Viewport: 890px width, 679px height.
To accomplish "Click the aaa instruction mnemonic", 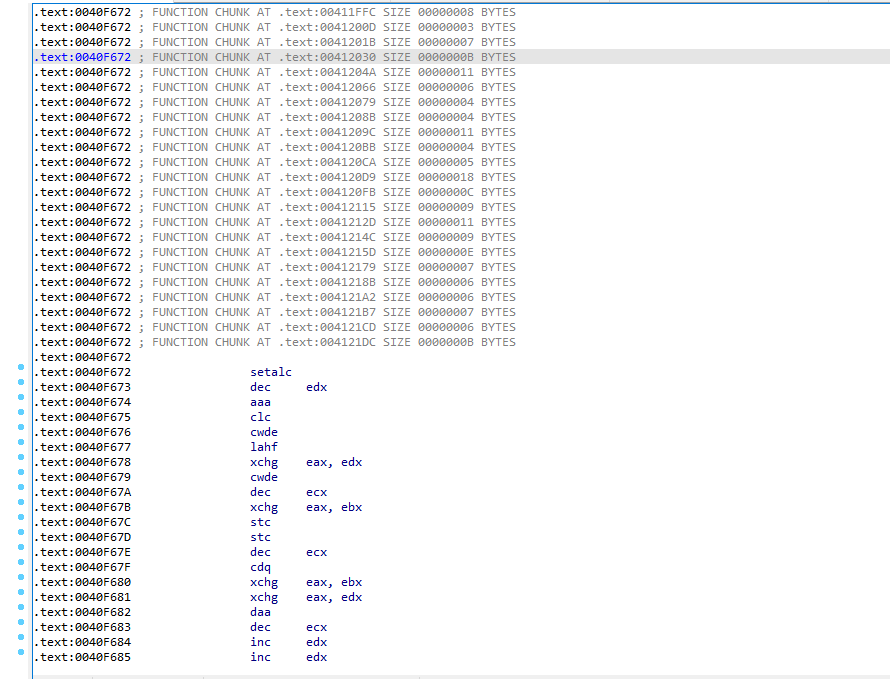I will (260, 402).
